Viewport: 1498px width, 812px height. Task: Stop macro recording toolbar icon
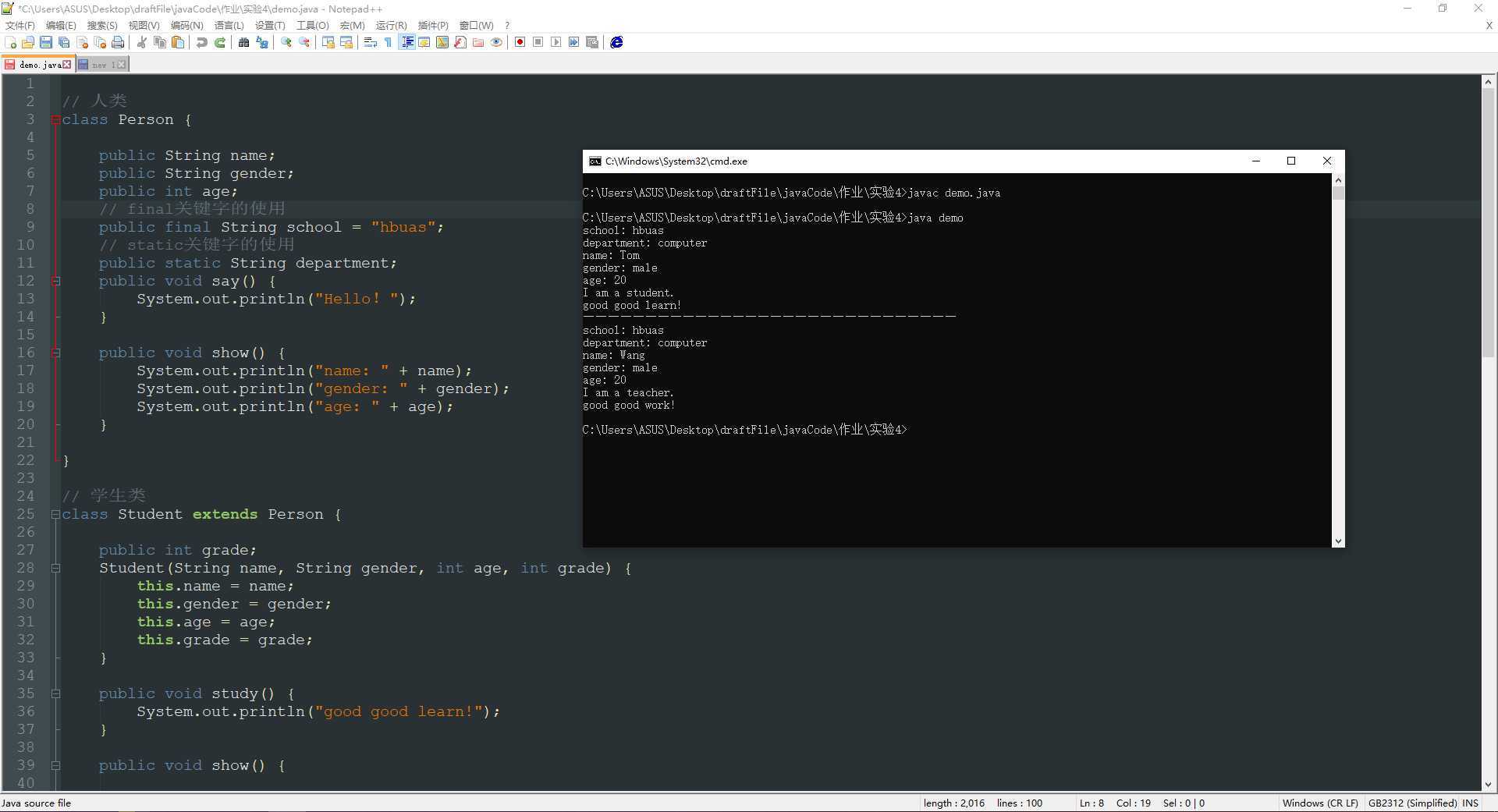pos(538,42)
